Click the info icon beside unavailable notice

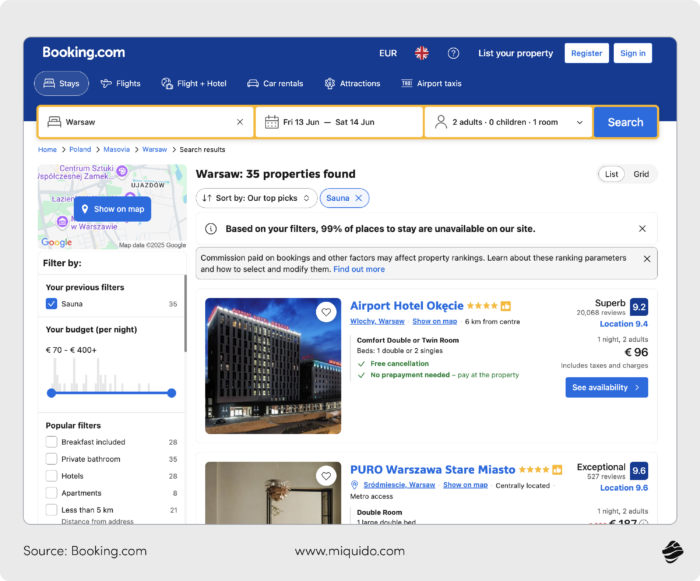[211, 229]
